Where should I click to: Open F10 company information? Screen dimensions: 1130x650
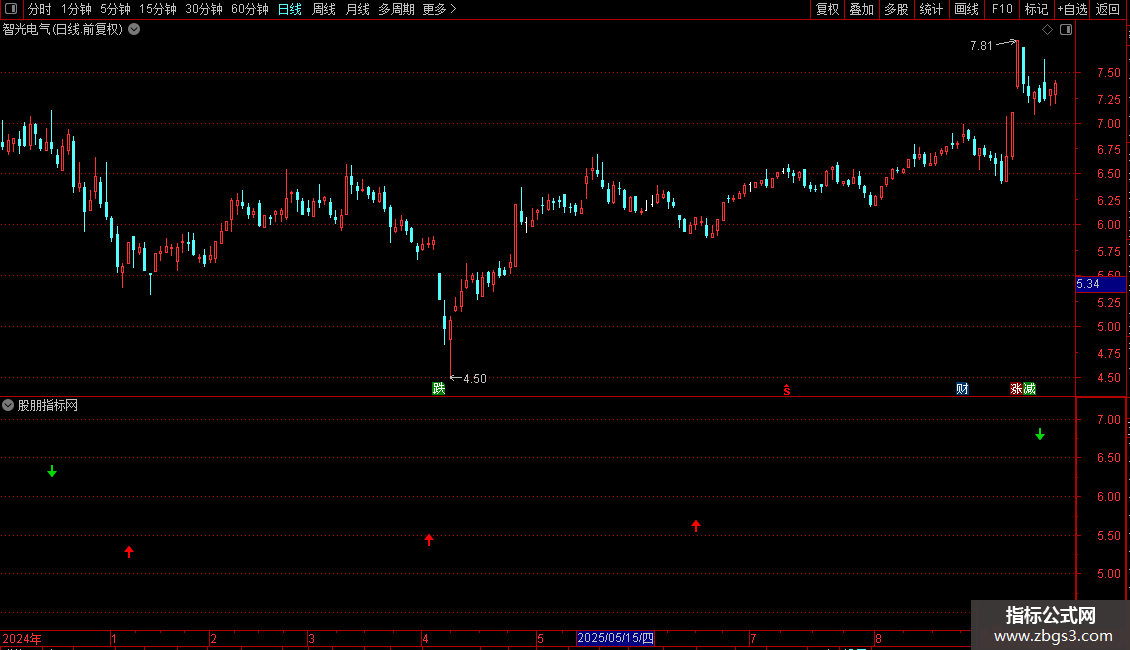click(1002, 9)
